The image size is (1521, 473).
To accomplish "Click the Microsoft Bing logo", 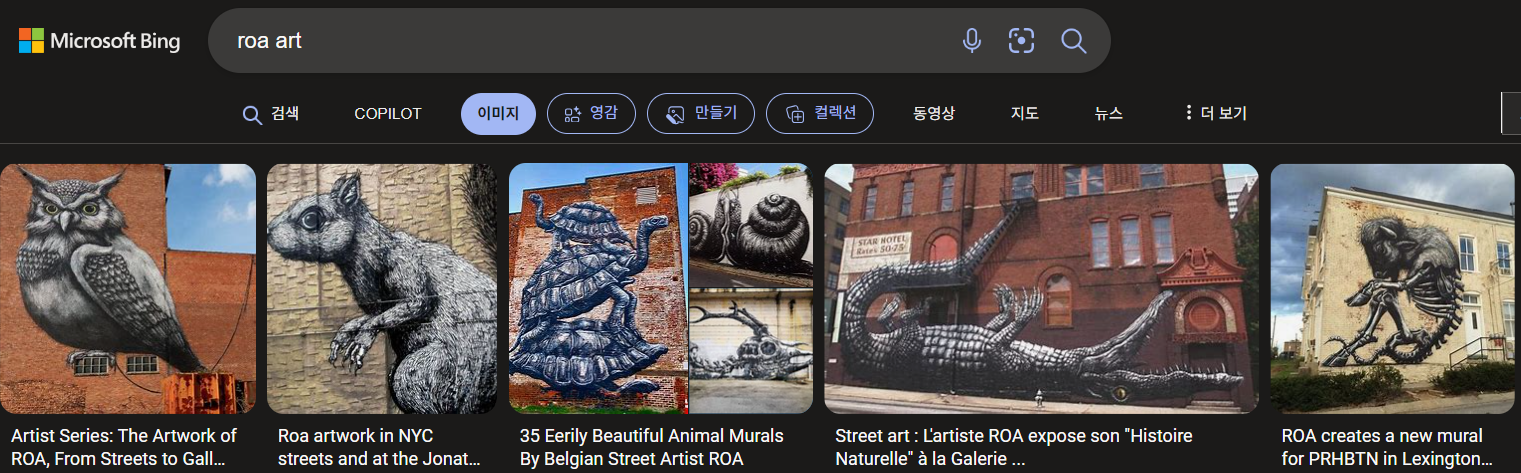I will [99, 41].
